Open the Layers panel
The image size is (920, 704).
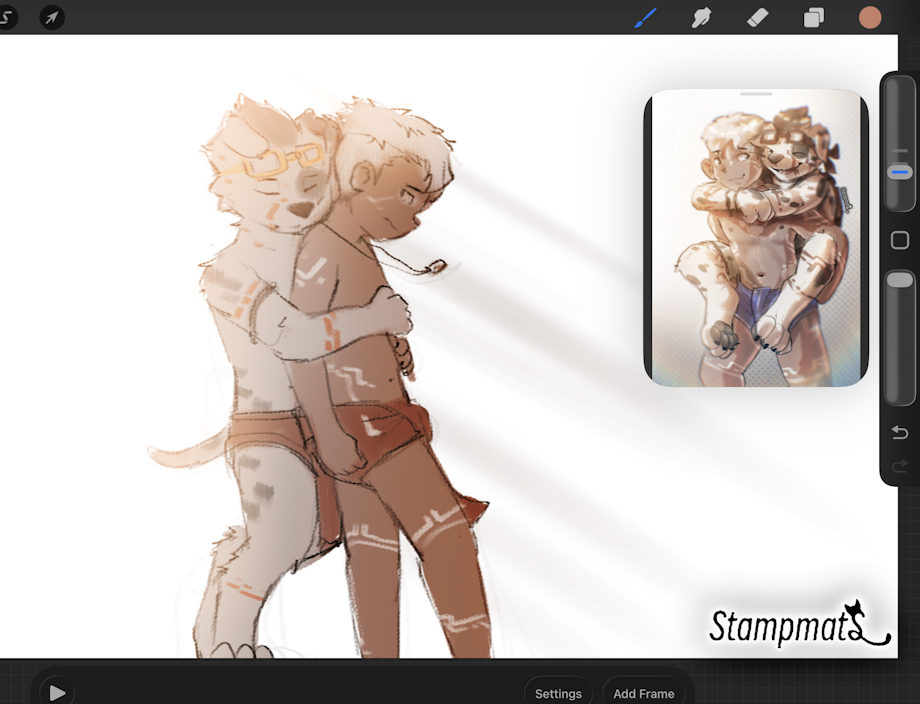coord(814,18)
